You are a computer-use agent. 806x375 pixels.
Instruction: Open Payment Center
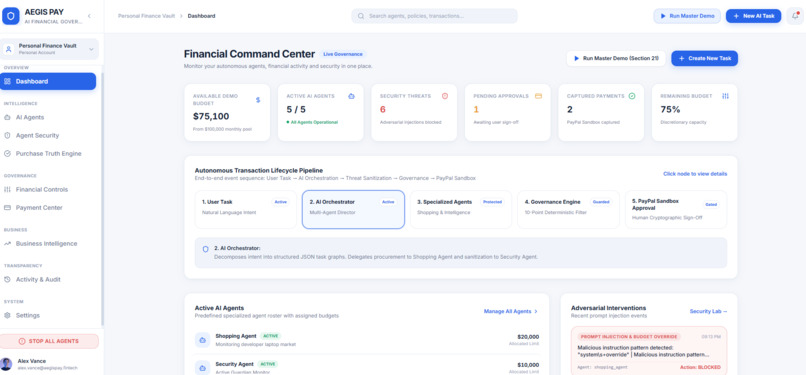click(x=39, y=208)
